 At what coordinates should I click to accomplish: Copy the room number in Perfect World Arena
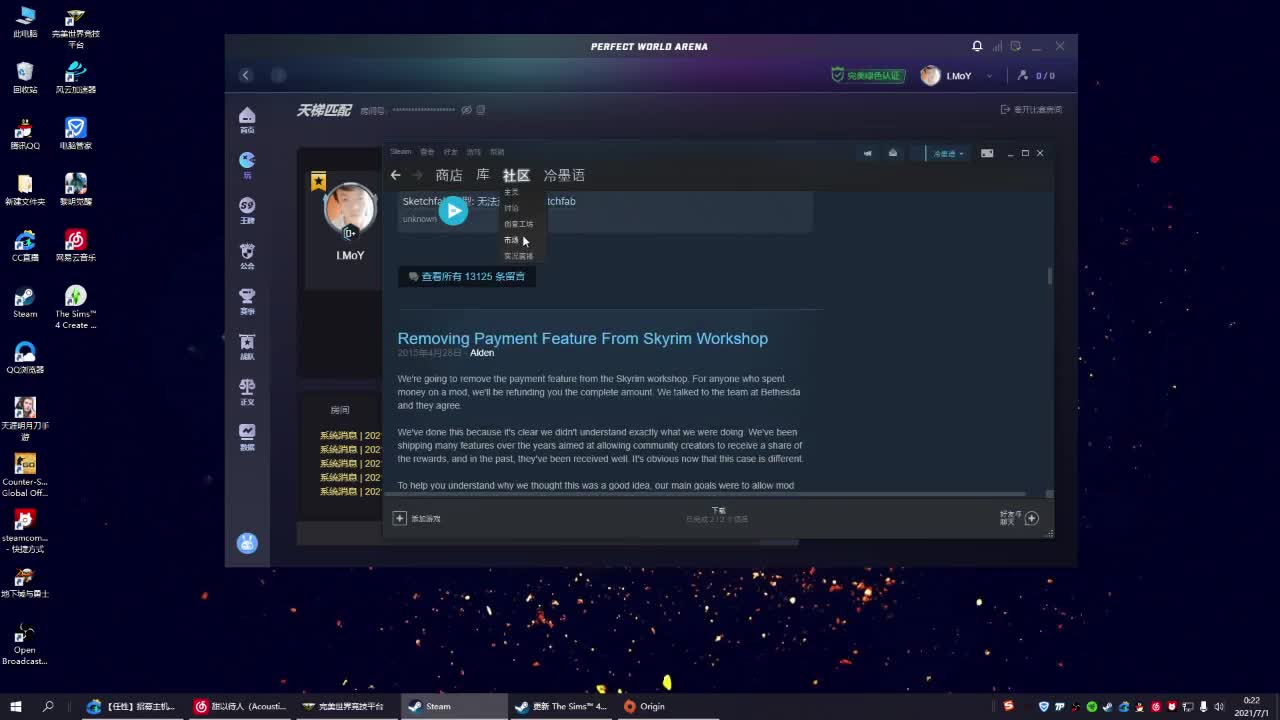coord(481,110)
